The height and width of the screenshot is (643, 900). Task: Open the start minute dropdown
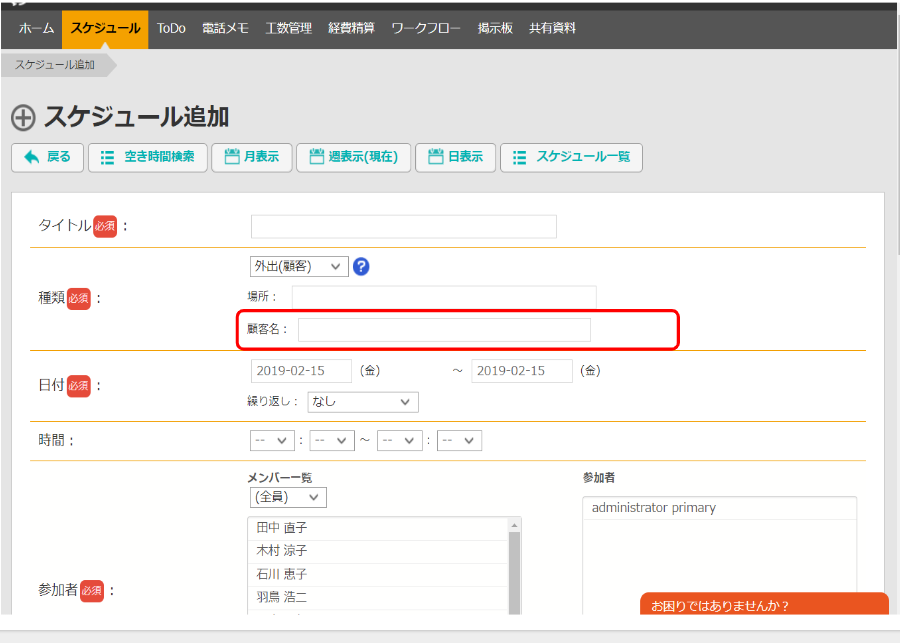332,440
